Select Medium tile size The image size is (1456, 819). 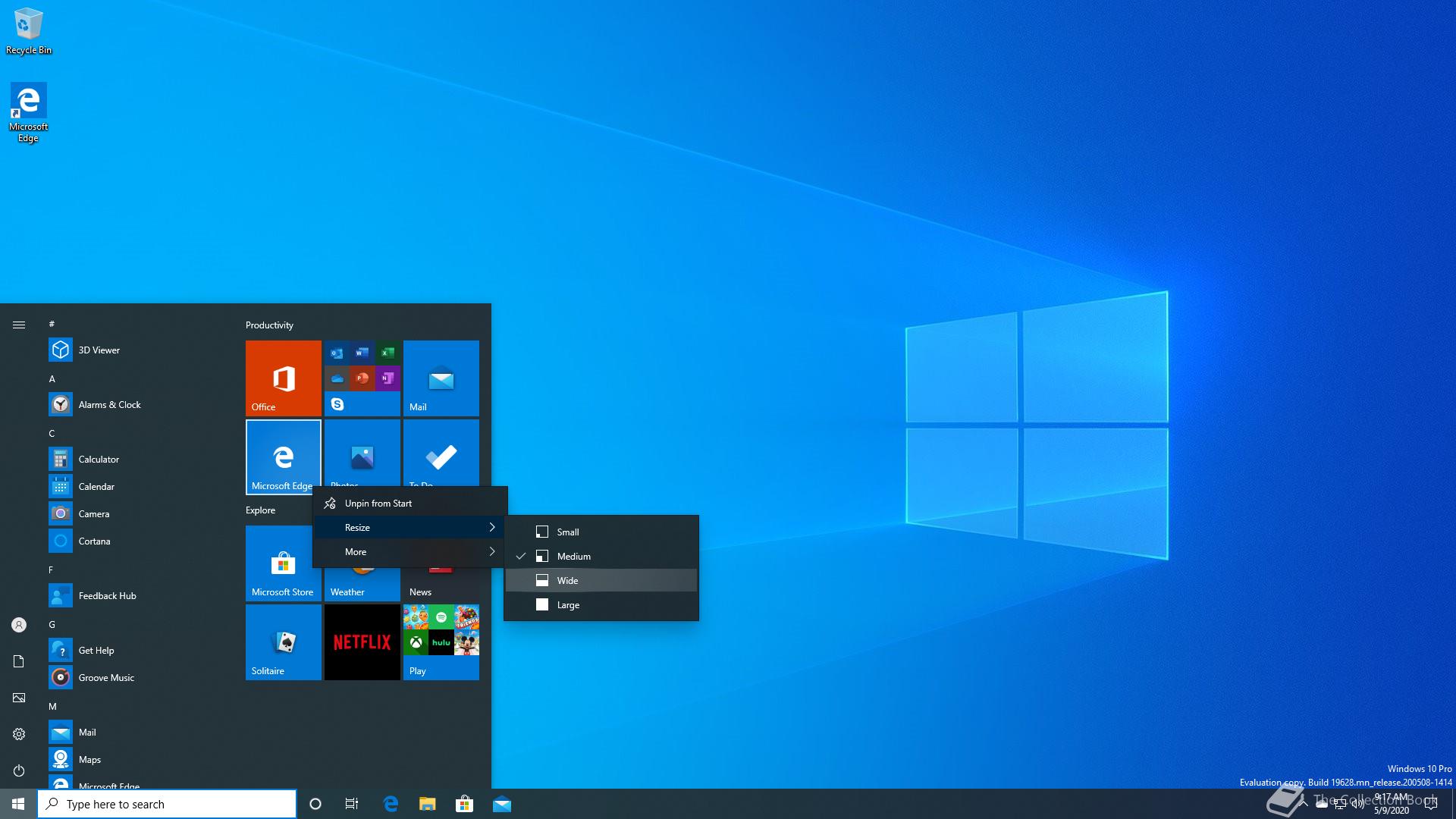[x=601, y=556]
